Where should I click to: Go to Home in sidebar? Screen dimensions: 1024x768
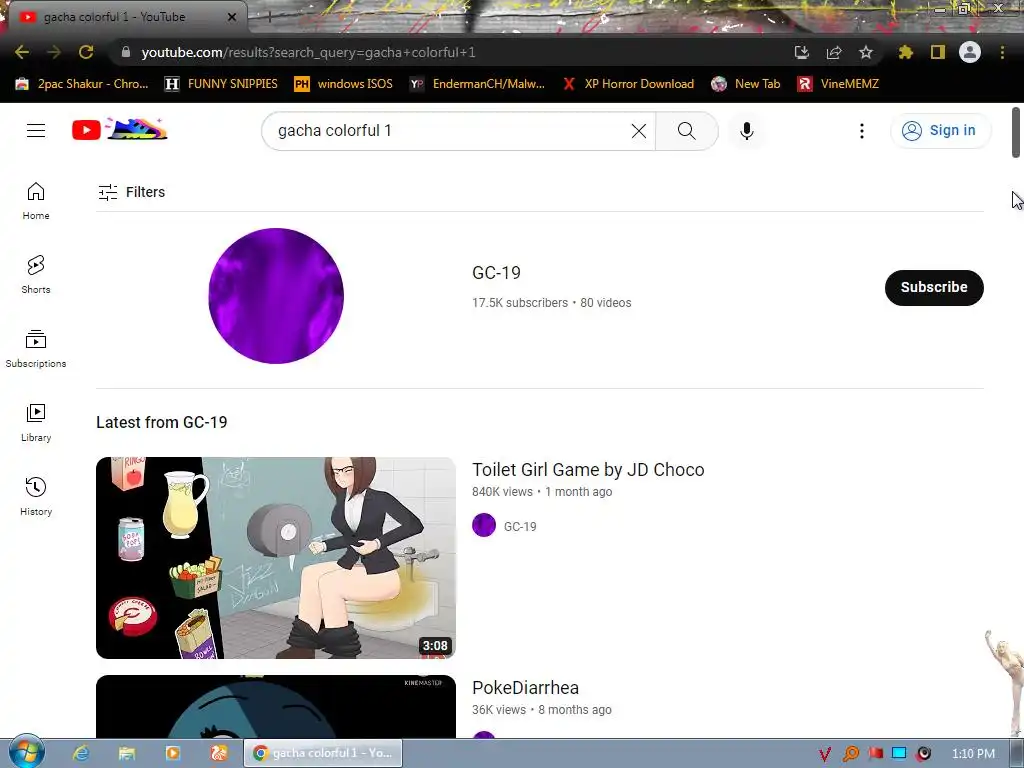click(36, 200)
